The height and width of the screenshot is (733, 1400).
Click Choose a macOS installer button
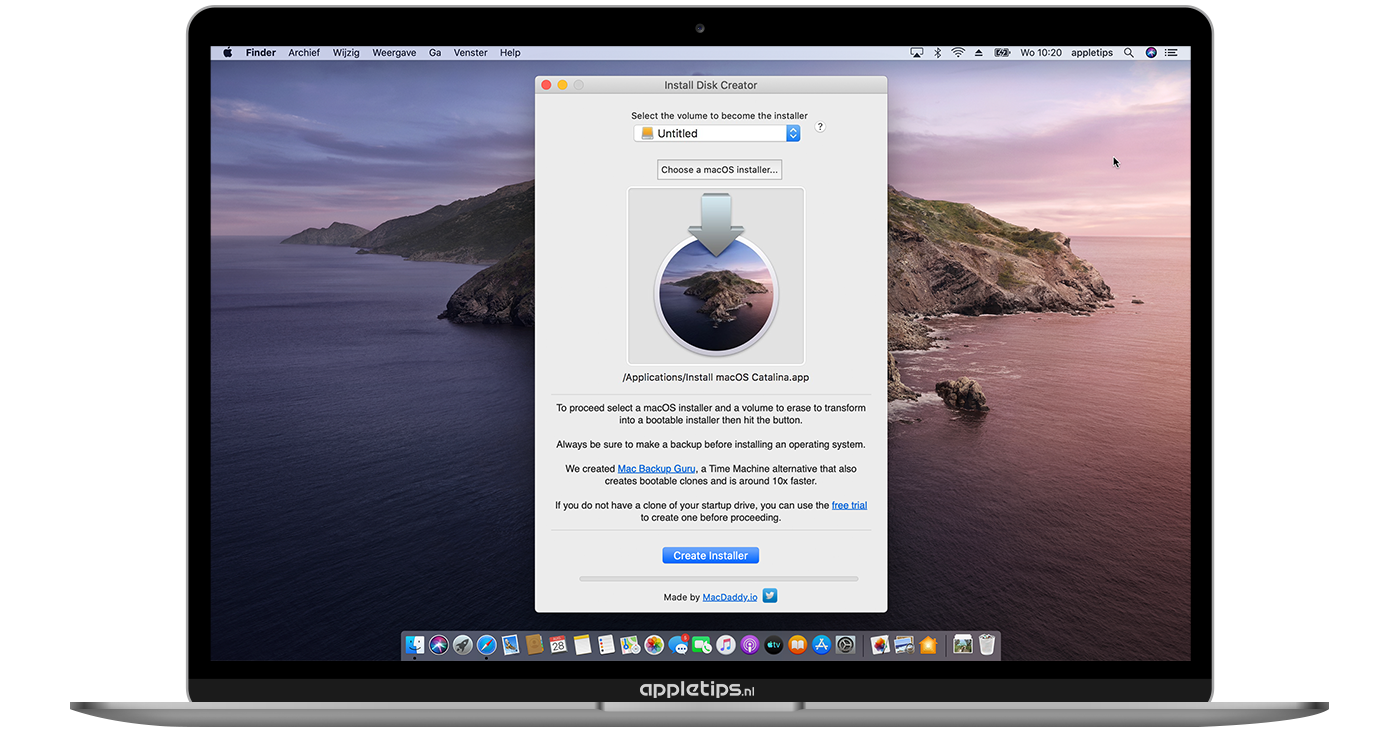click(719, 170)
